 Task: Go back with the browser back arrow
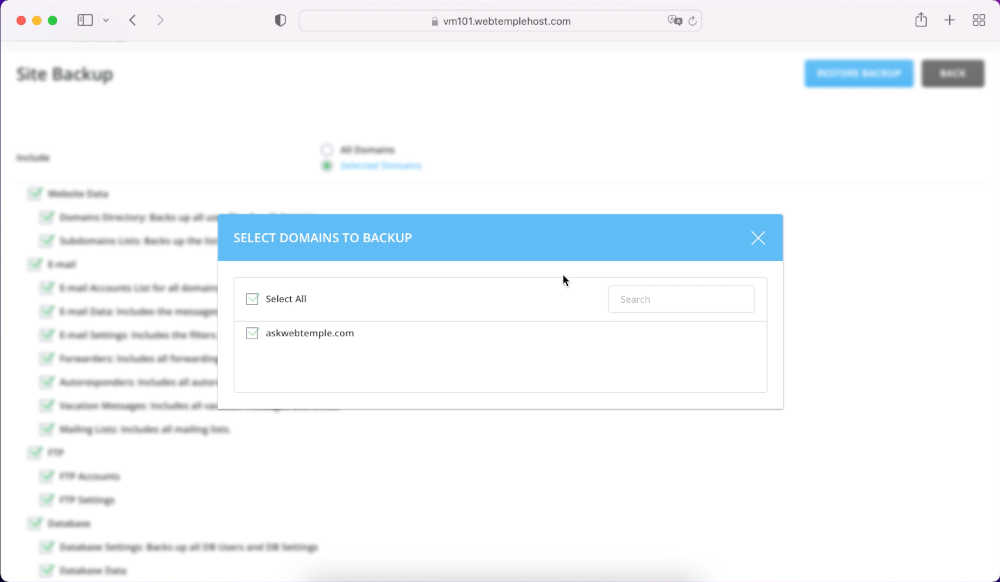[133, 20]
